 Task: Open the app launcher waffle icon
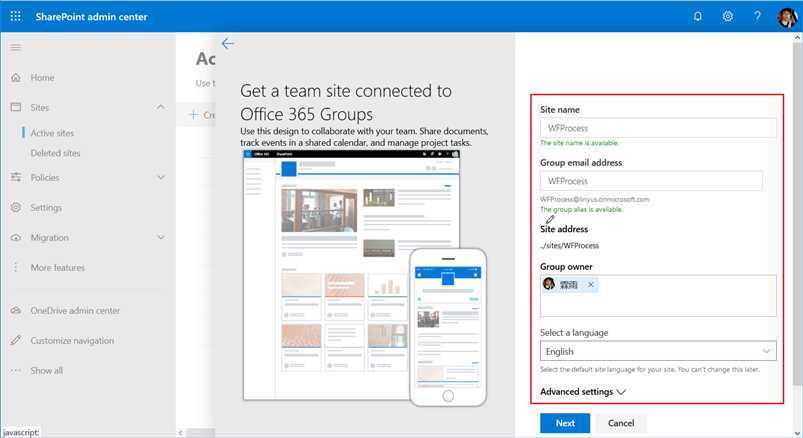(x=15, y=16)
